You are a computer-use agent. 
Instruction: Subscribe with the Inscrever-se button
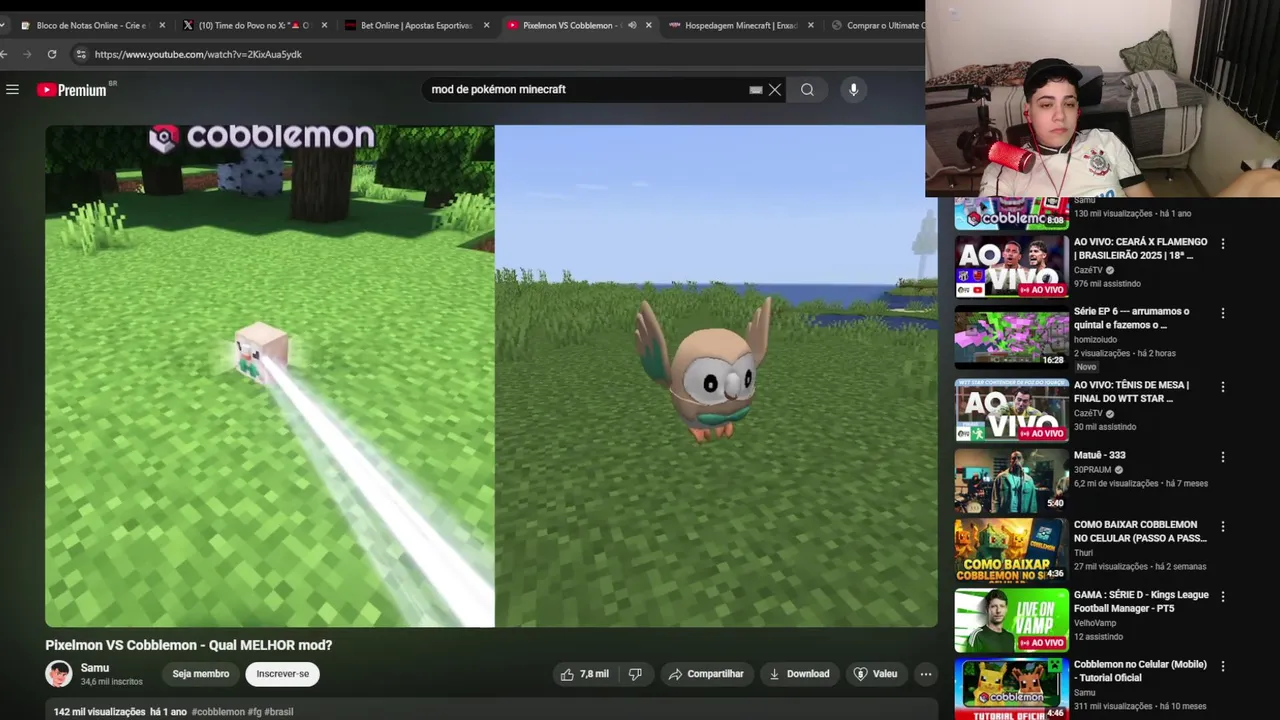tap(282, 674)
